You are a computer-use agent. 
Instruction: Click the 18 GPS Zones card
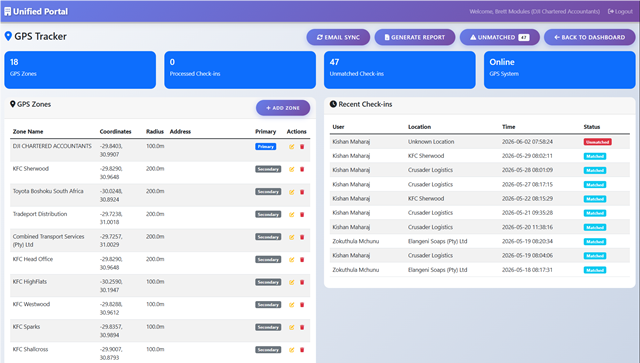point(80,70)
